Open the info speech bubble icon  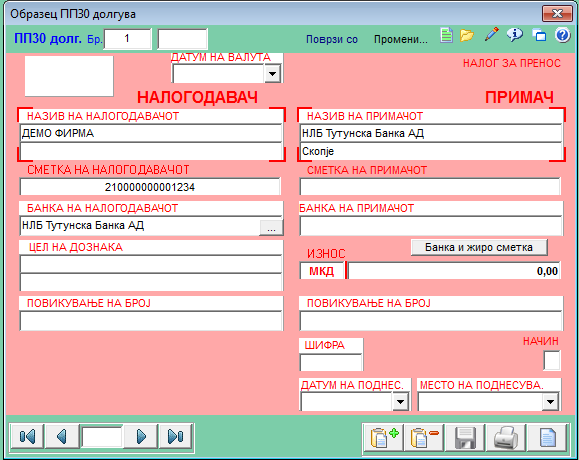pyautogui.click(x=515, y=35)
